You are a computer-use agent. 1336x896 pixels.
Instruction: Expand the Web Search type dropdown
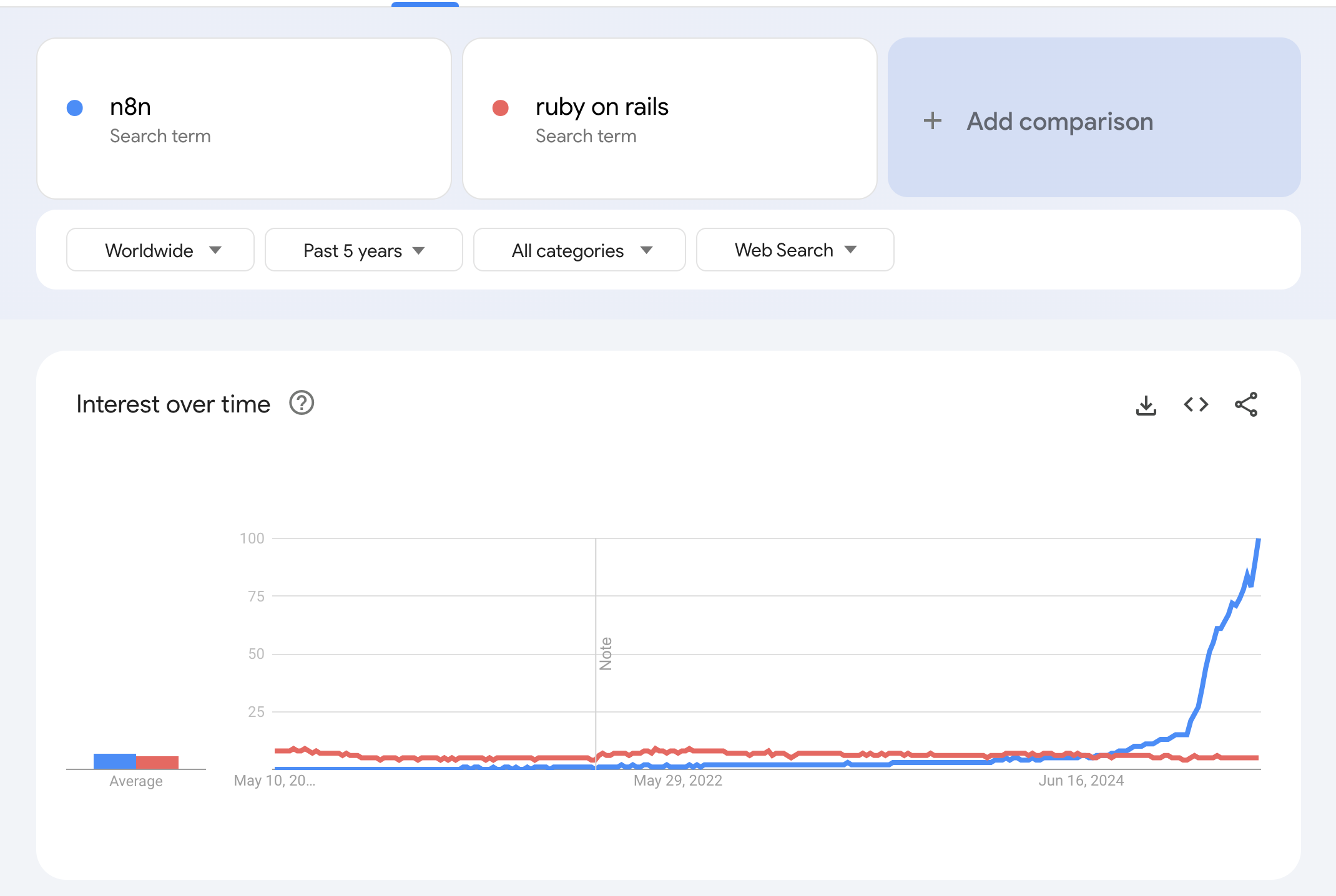pyautogui.click(x=795, y=250)
